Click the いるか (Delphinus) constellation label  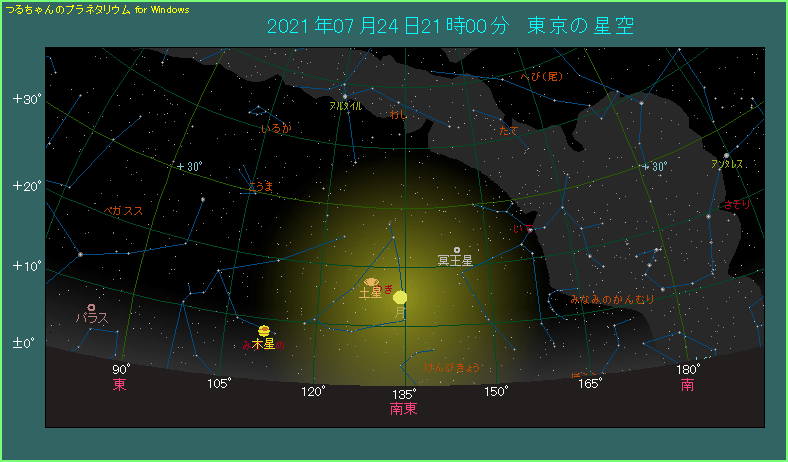tap(275, 129)
